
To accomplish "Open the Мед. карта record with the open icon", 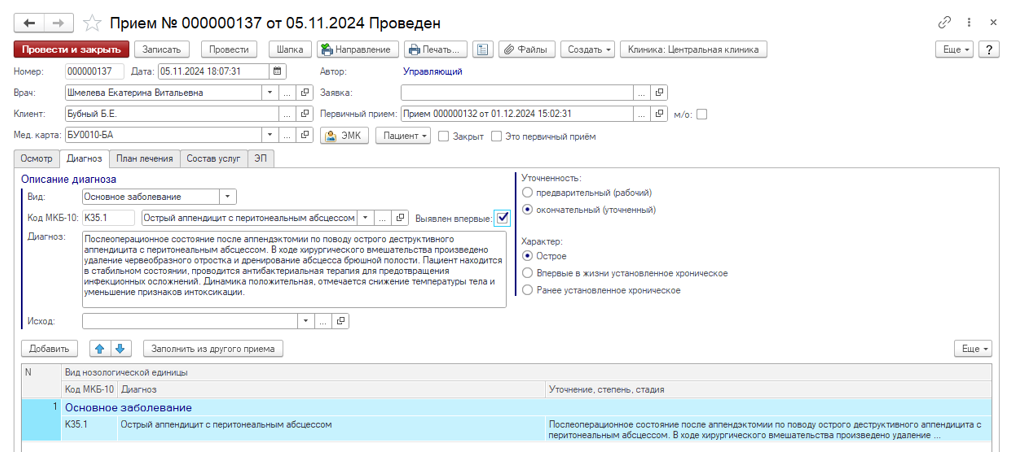I will pyautogui.click(x=305, y=135).
